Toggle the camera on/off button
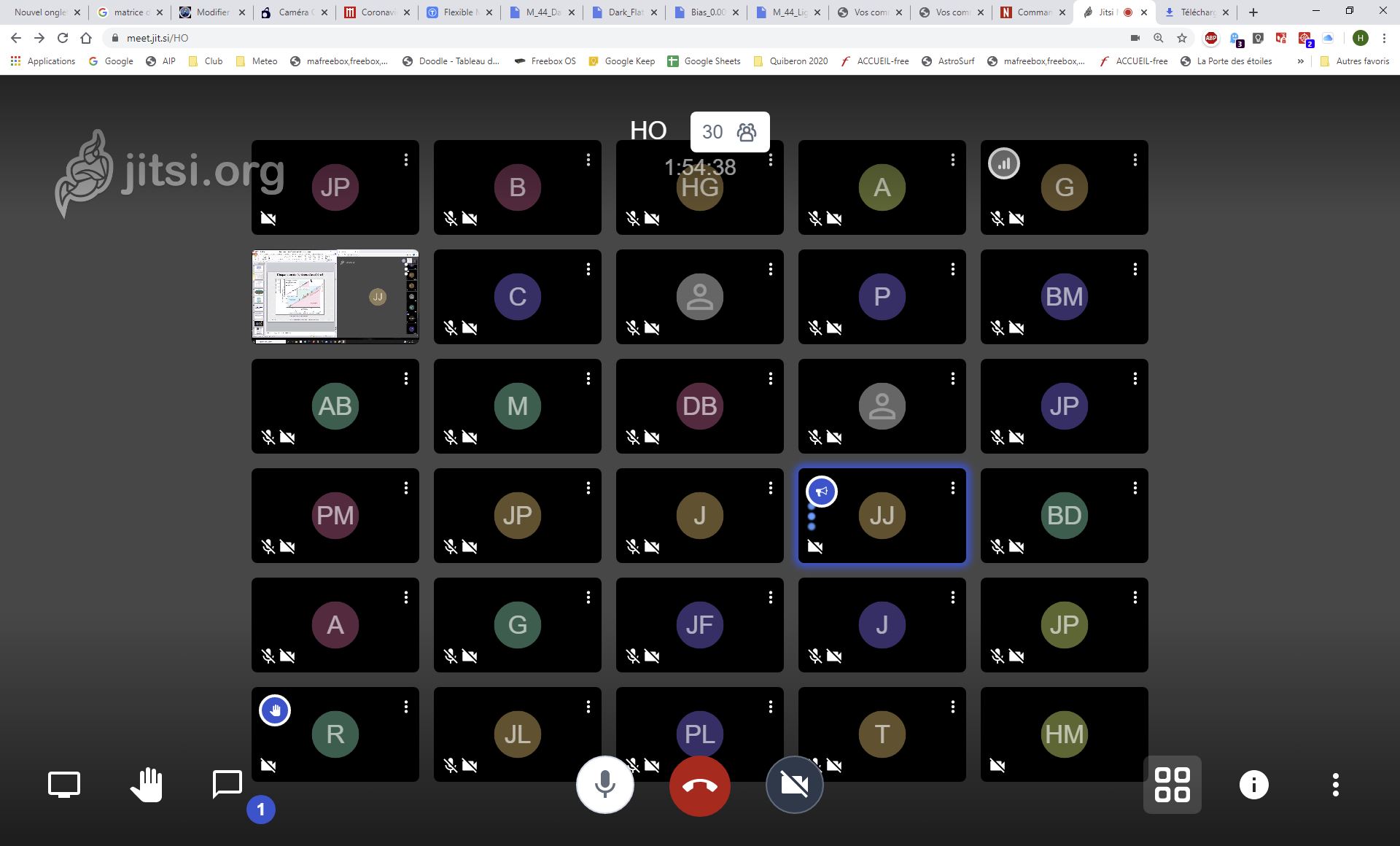 pyautogui.click(x=794, y=785)
